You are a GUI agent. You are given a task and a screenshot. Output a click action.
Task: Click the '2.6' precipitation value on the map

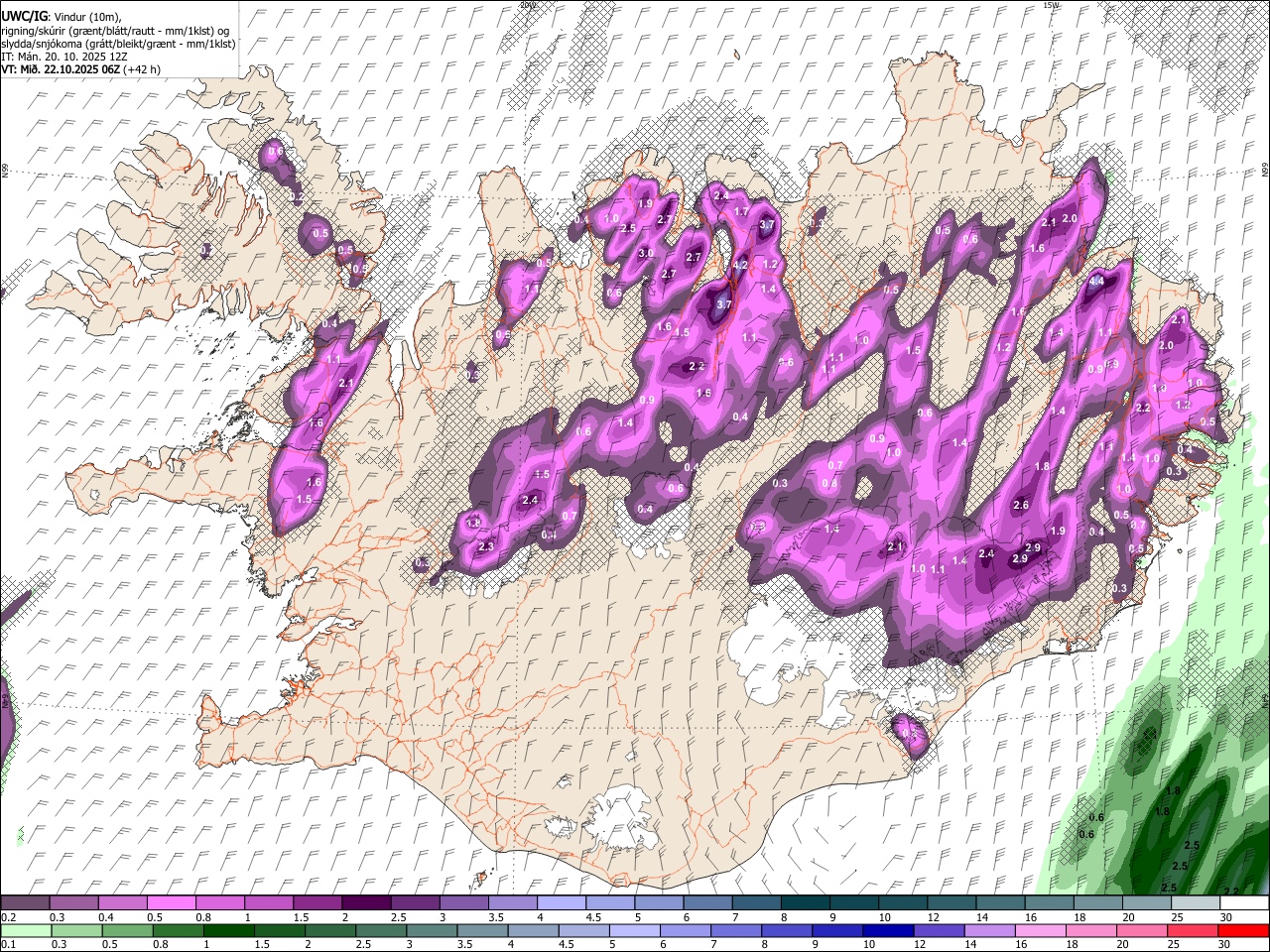[1021, 506]
